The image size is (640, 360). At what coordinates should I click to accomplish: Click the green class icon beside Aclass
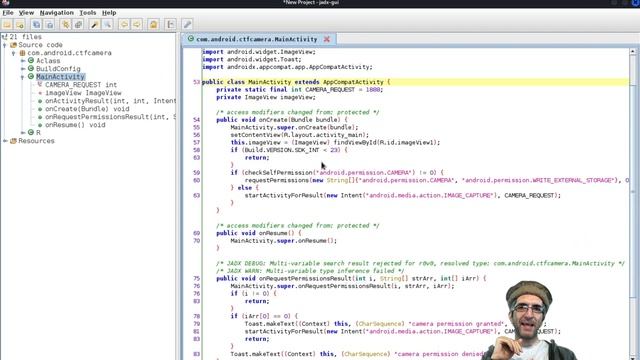31,60
